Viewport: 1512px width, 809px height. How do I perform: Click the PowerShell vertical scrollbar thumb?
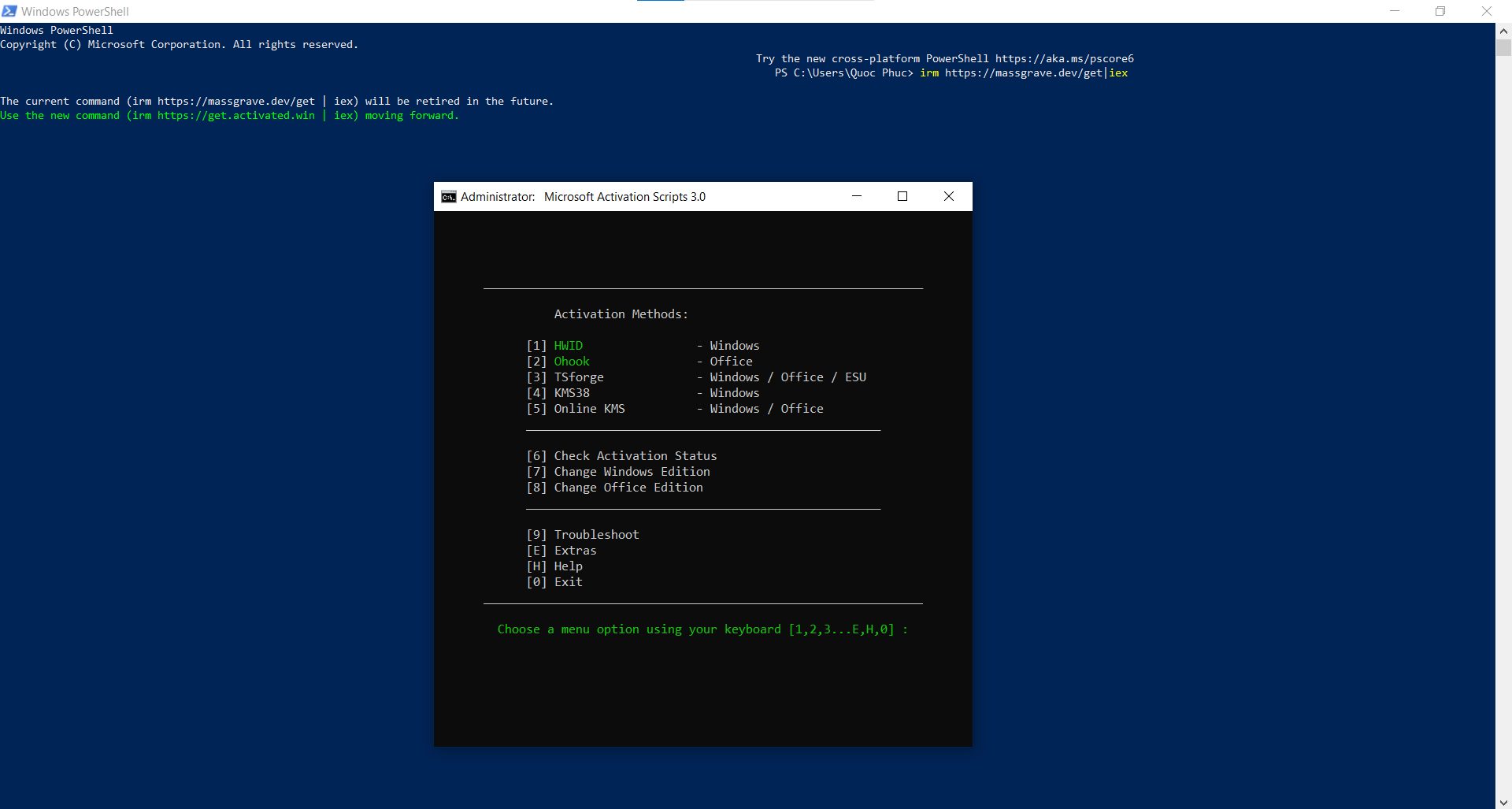tap(1503, 47)
